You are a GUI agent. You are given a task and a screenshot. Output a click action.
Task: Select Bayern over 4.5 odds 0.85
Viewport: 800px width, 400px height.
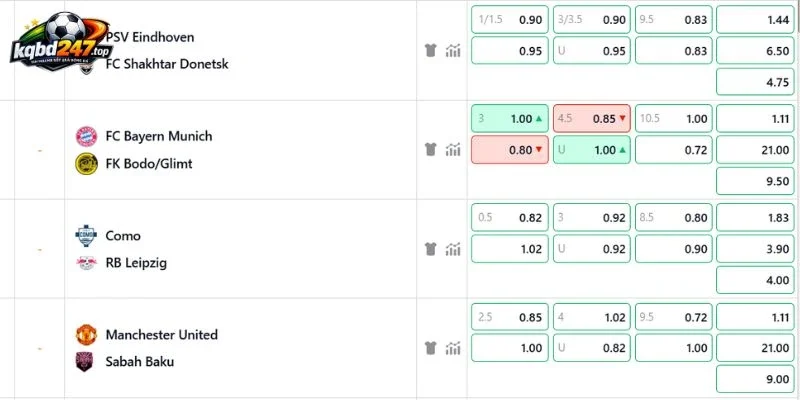592,119
